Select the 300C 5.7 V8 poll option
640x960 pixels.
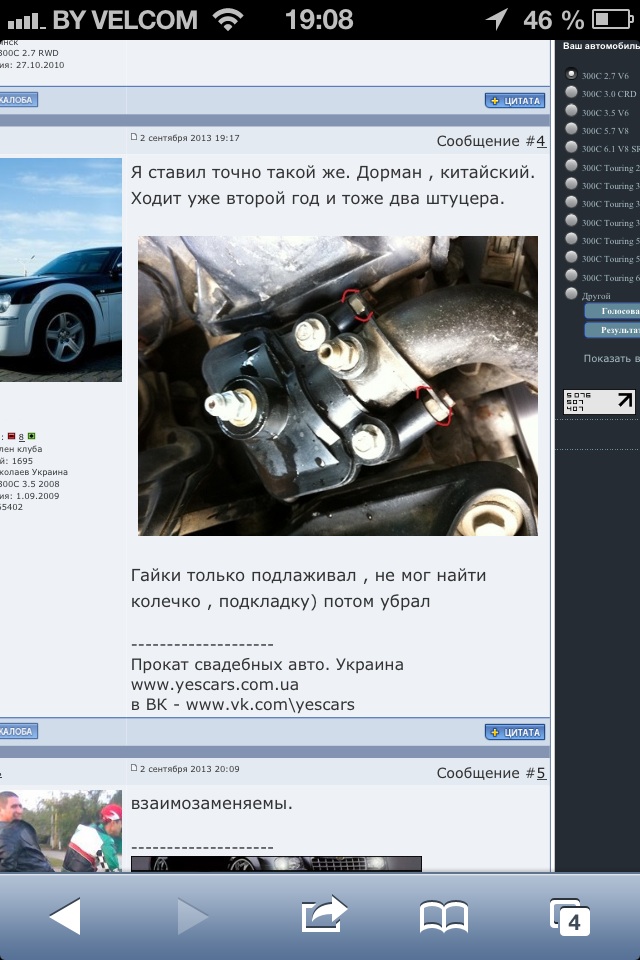click(x=571, y=129)
